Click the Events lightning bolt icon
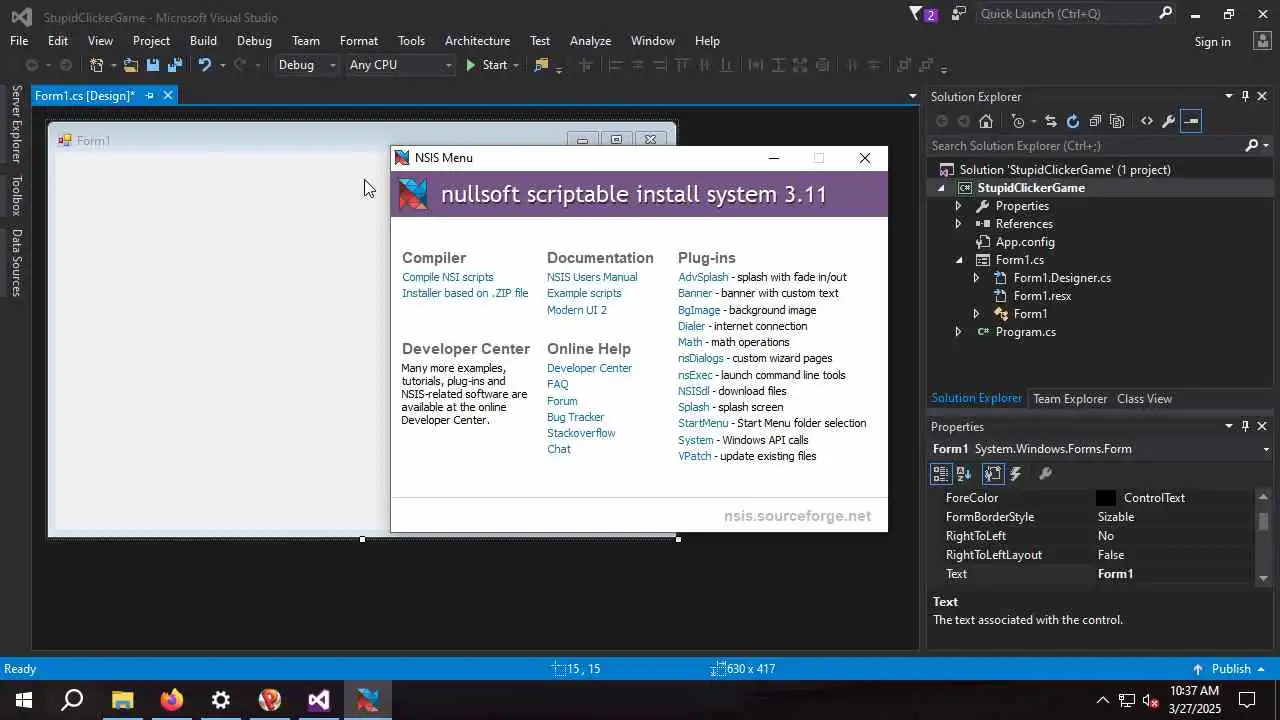 (x=1016, y=474)
